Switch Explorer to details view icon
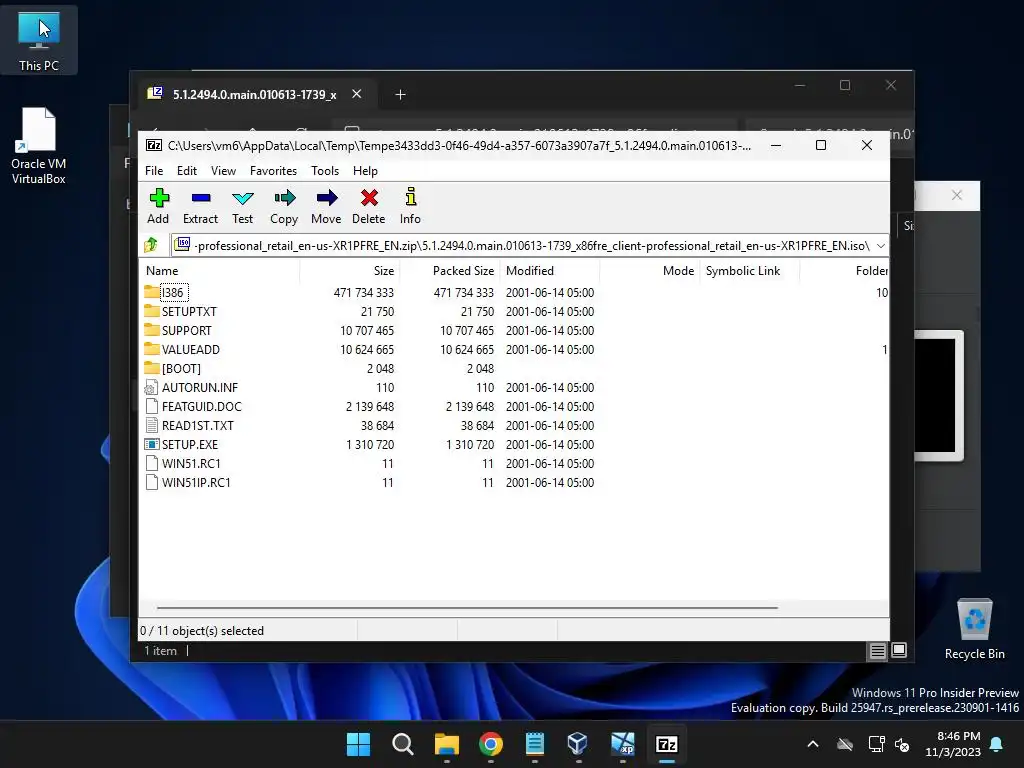The width and height of the screenshot is (1024, 768). [877, 650]
